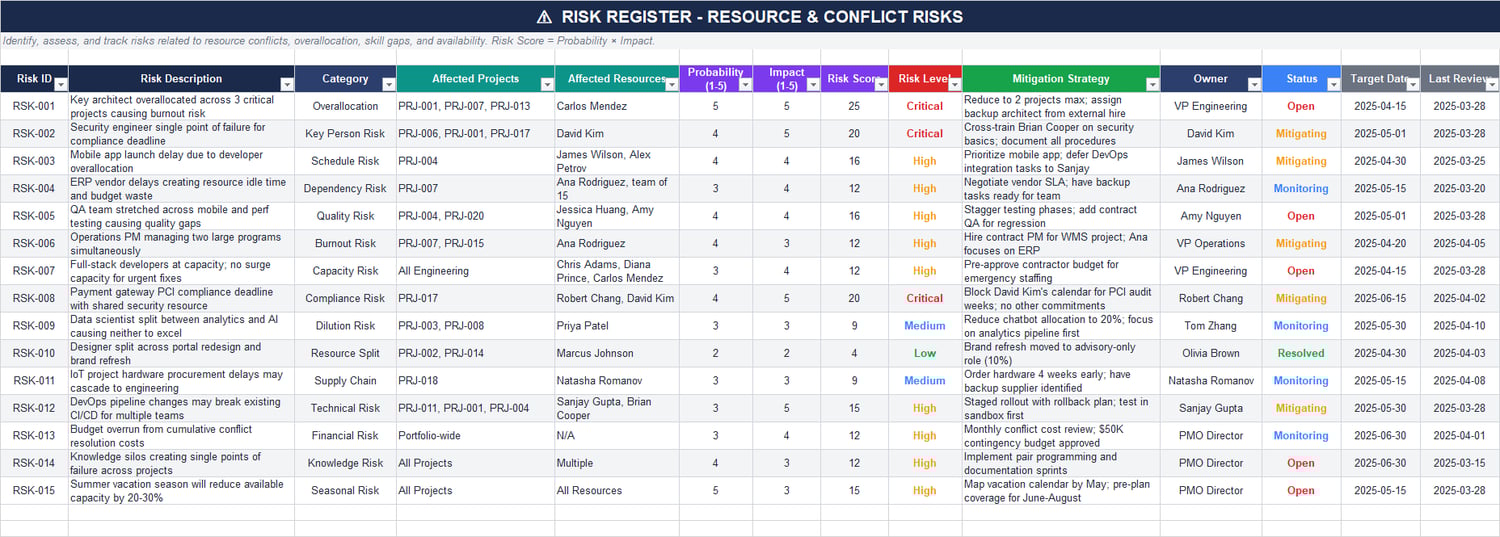Select the High risk level for RSK-015
The width and height of the screenshot is (1500, 537).
coord(924,491)
